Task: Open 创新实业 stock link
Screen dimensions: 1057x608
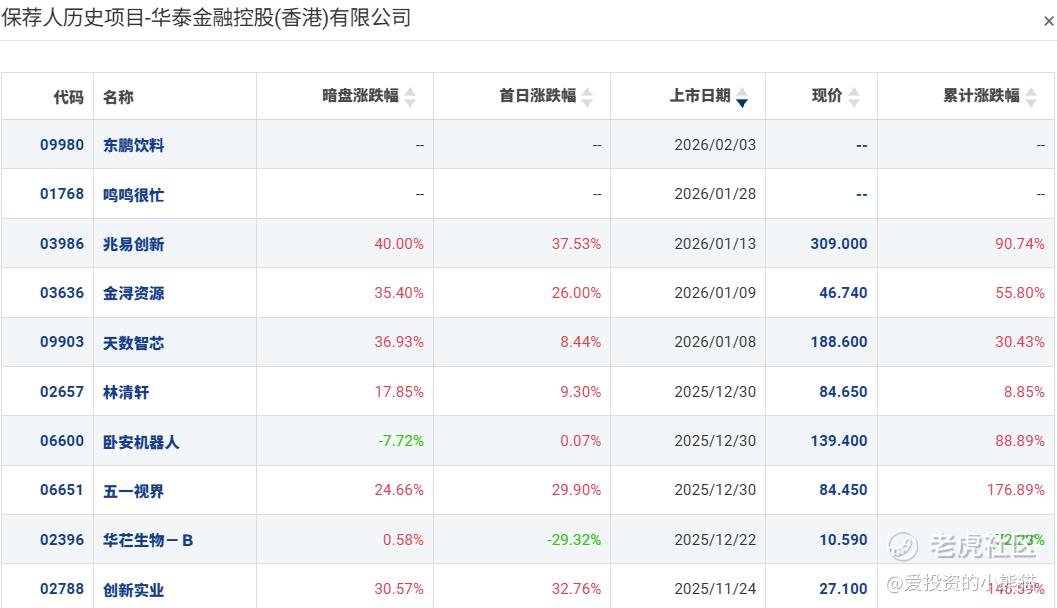Action: [x=133, y=590]
